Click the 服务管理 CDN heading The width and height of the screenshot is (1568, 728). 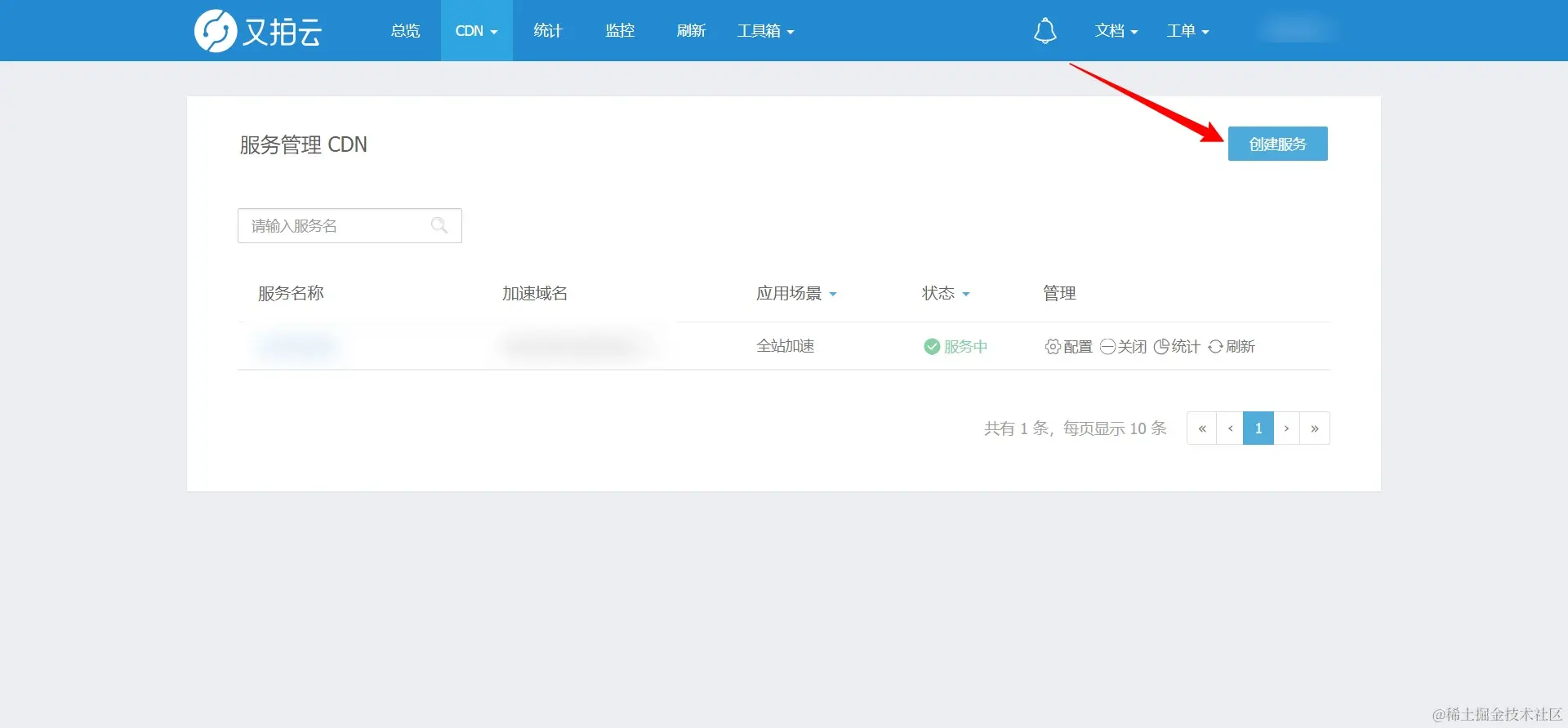(303, 144)
